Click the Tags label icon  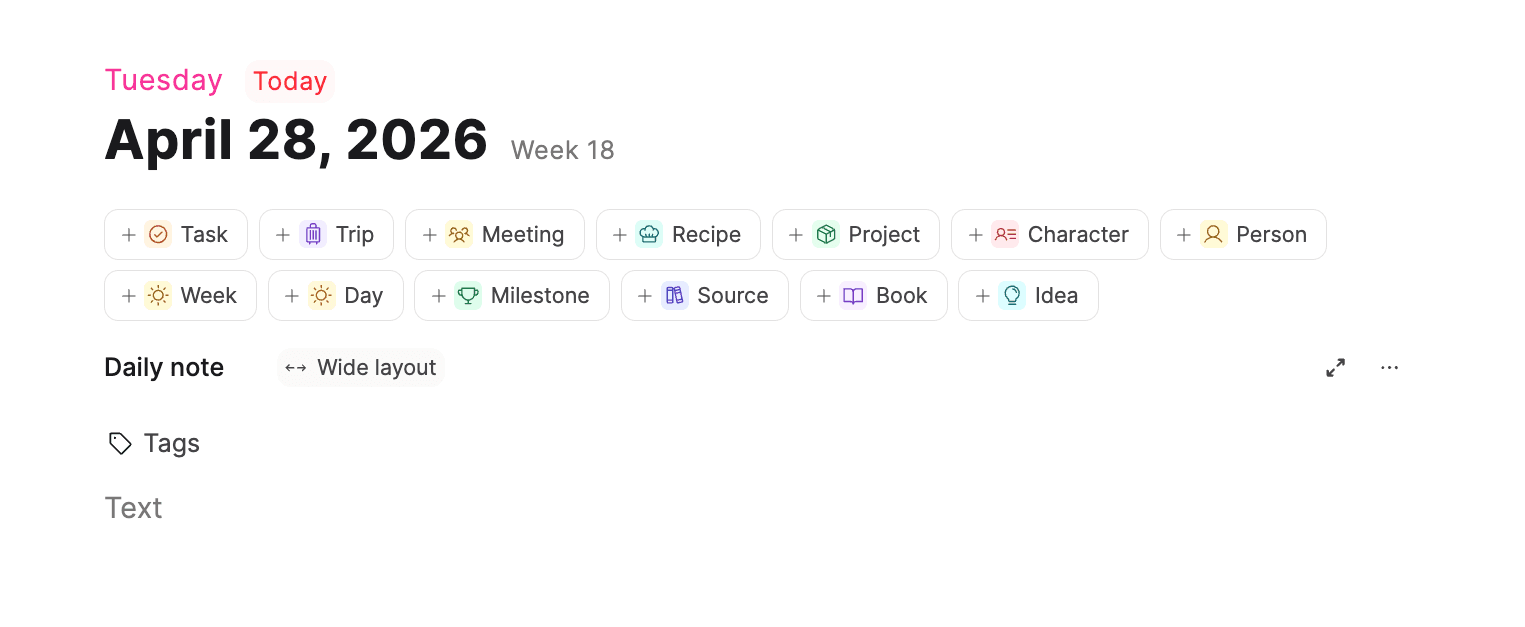click(120, 443)
